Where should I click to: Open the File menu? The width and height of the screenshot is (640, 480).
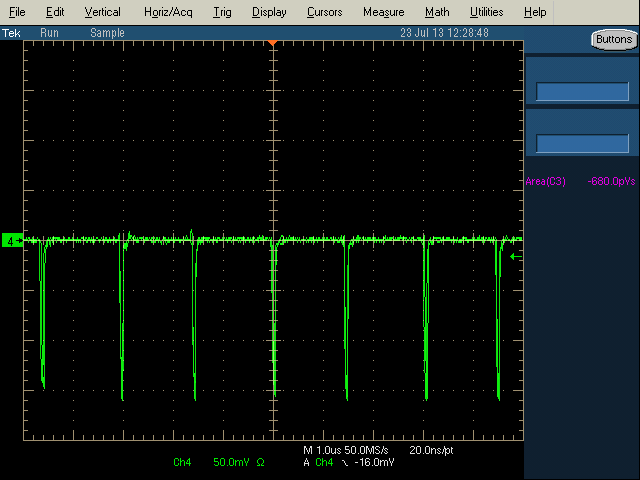click(17, 12)
